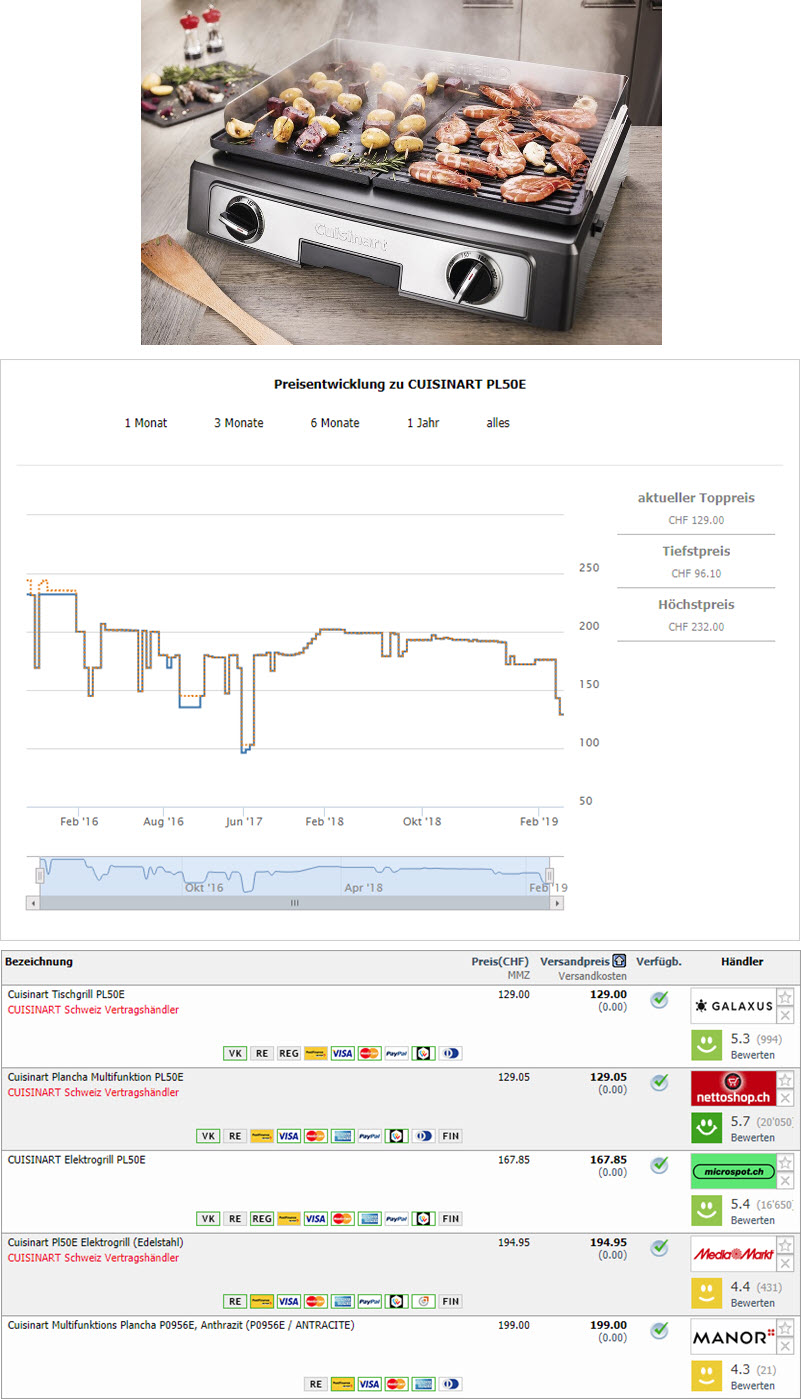Open the Galaxus retailer logo
The width and height of the screenshot is (801, 1399).
pos(733,1005)
